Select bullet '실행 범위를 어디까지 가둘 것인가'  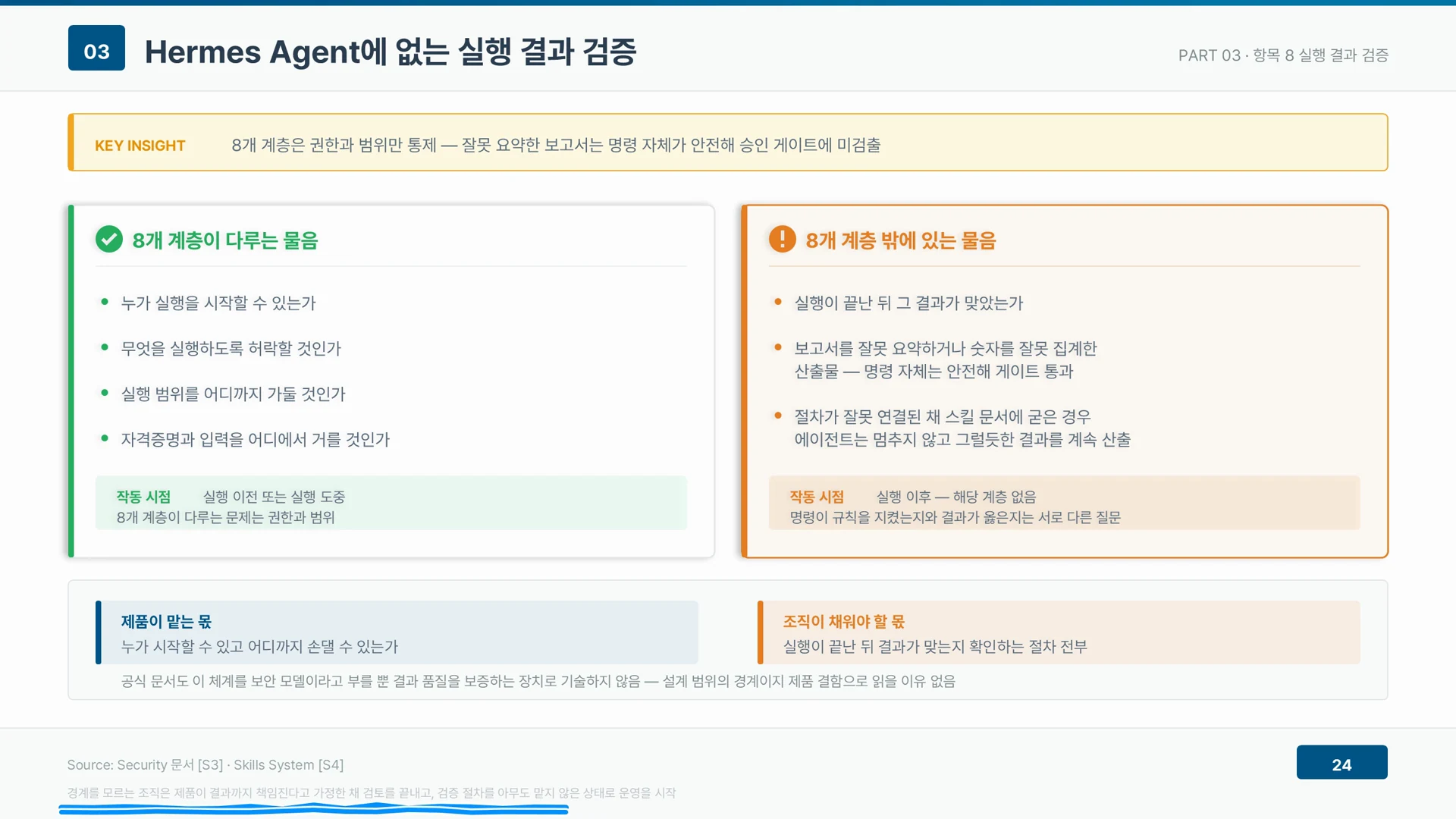[x=233, y=394]
